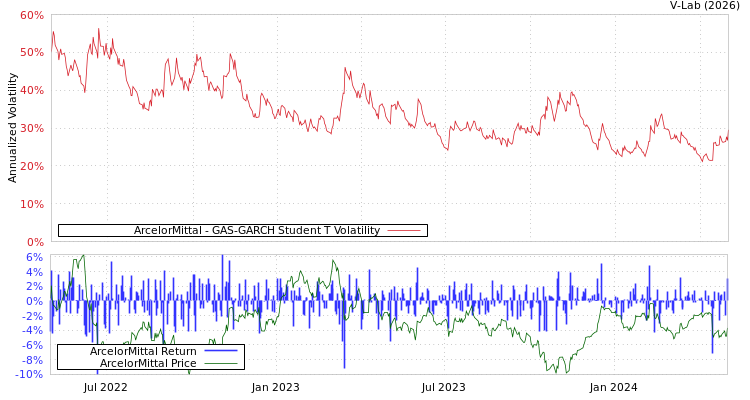Click the GAS-GARCH Student T Volatility legend label

257,230
